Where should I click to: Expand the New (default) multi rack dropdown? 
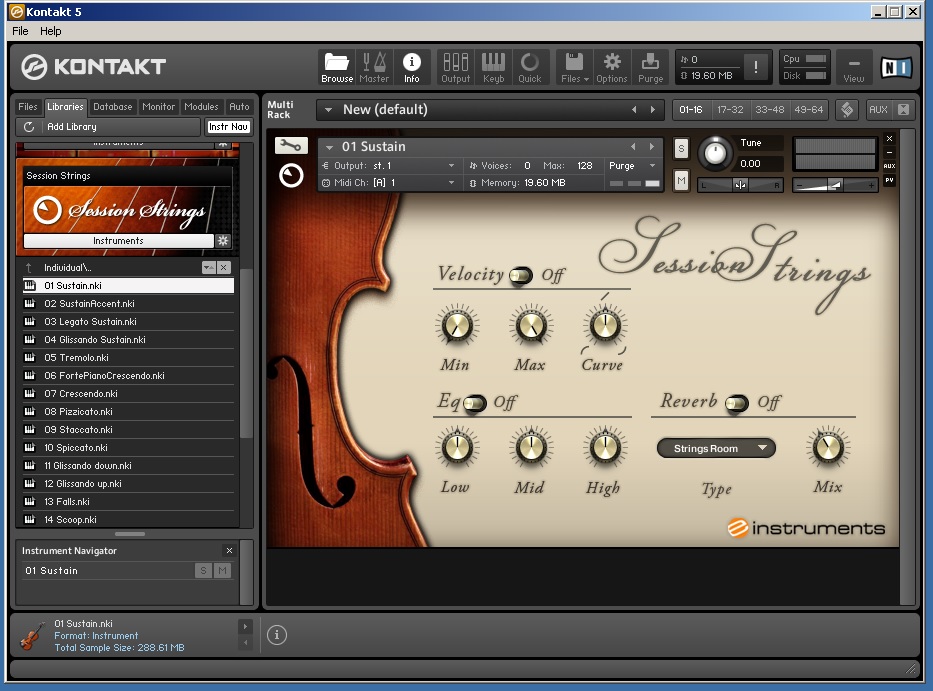click(327, 110)
